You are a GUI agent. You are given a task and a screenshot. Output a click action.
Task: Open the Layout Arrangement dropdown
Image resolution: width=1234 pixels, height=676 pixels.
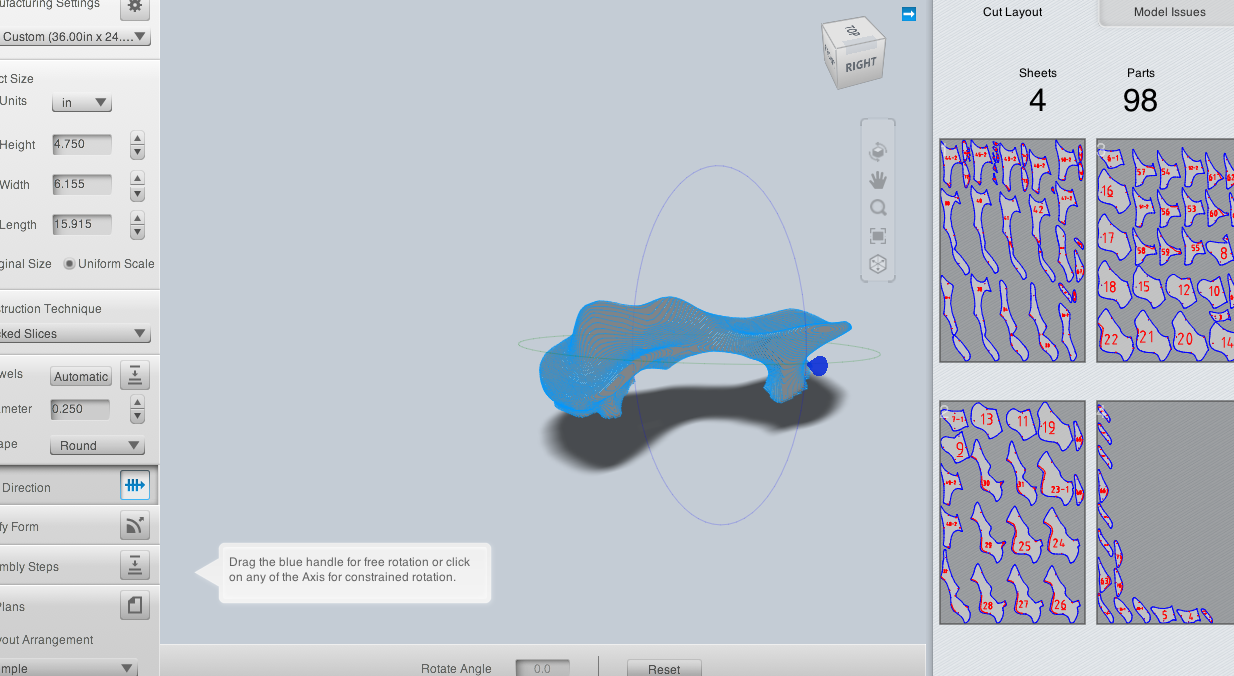point(68,668)
